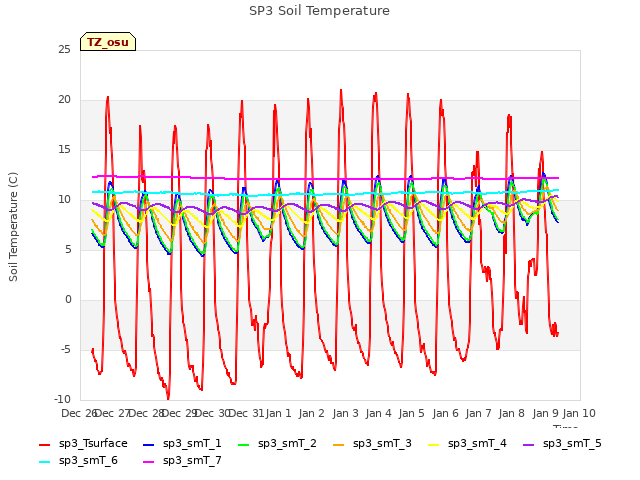Toggle the sp3_smT_1 legend label
The height and width of the screenshot is (480, 640).
point(192,444)
